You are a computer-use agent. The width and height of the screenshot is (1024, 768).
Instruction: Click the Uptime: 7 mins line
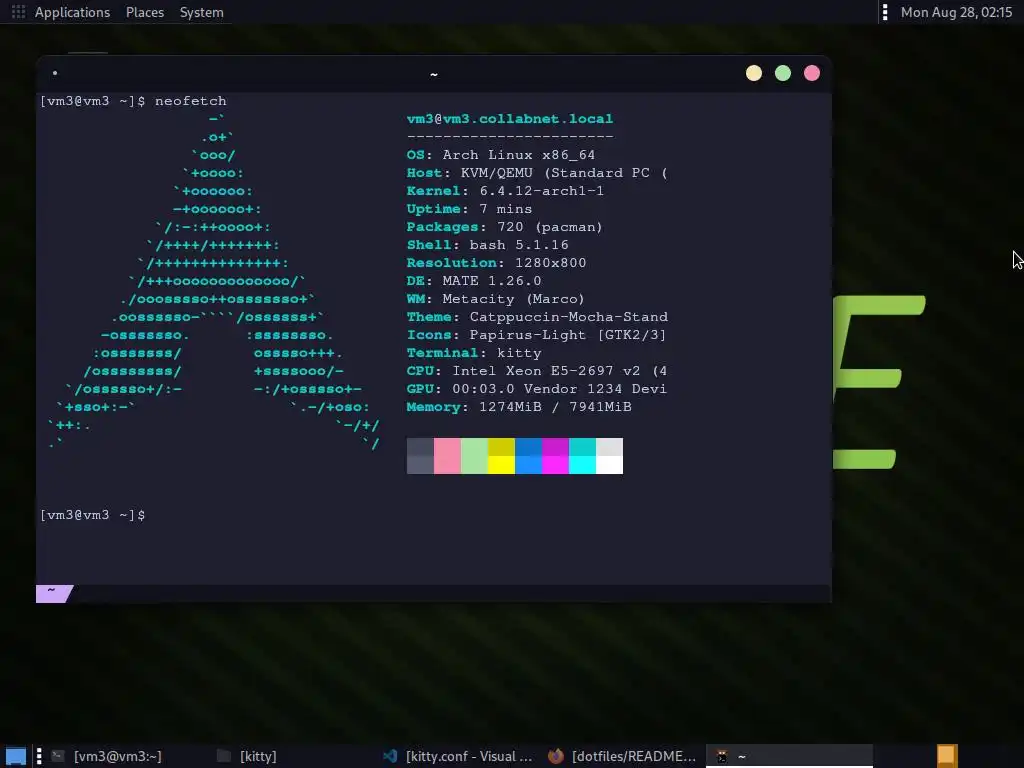469,209
